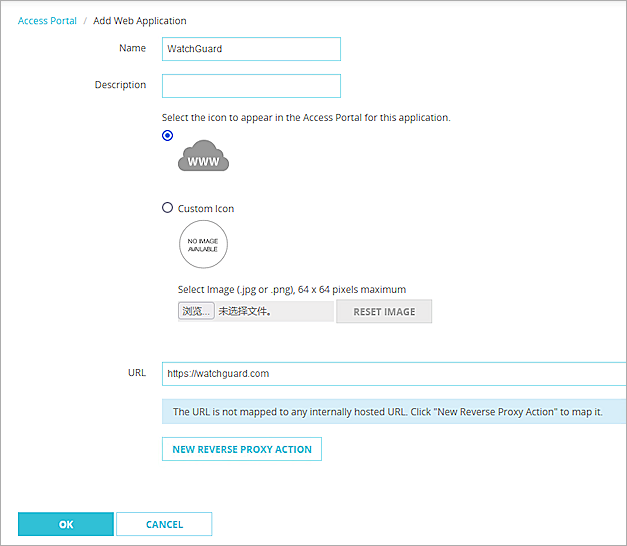Click the no-file-selected text beside browse
627x546 pixels.
(245, 311)
